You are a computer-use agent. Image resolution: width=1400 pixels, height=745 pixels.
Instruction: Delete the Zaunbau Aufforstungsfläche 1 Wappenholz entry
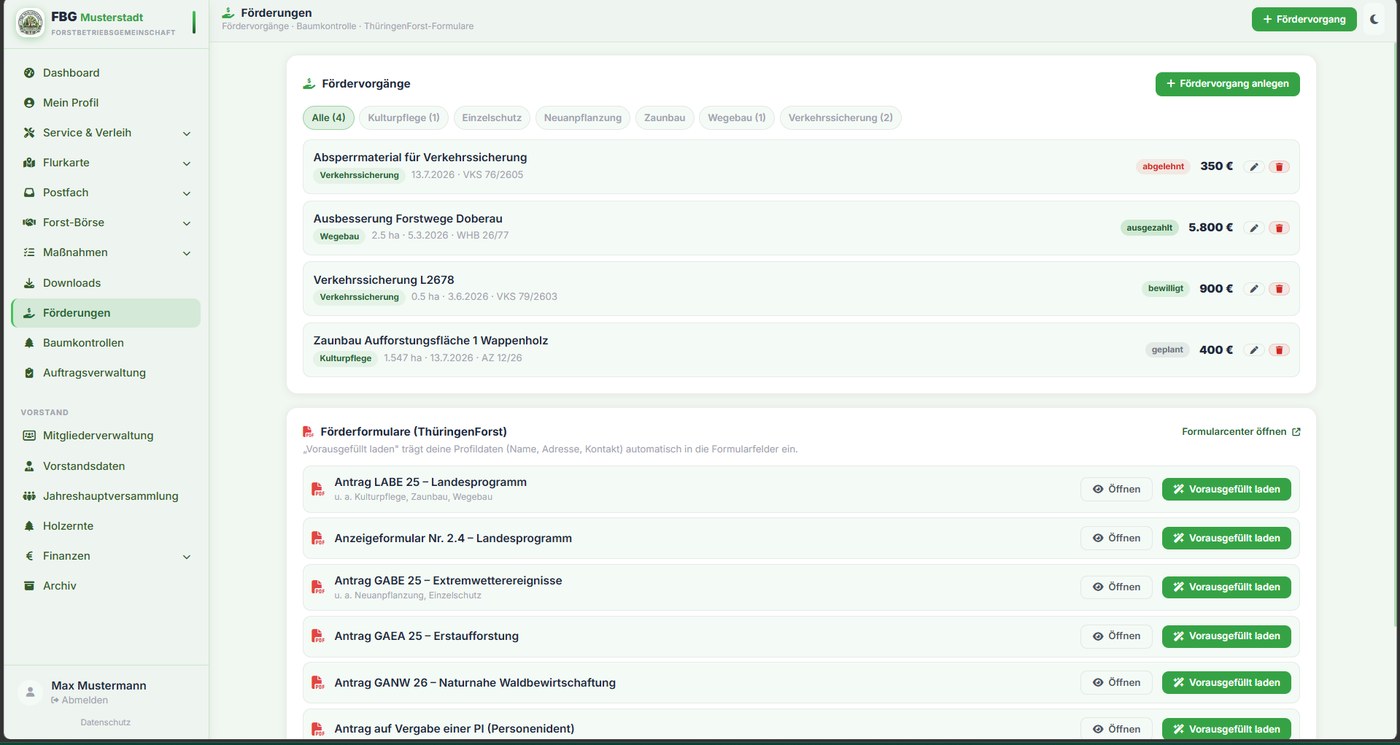point(1279,350)
